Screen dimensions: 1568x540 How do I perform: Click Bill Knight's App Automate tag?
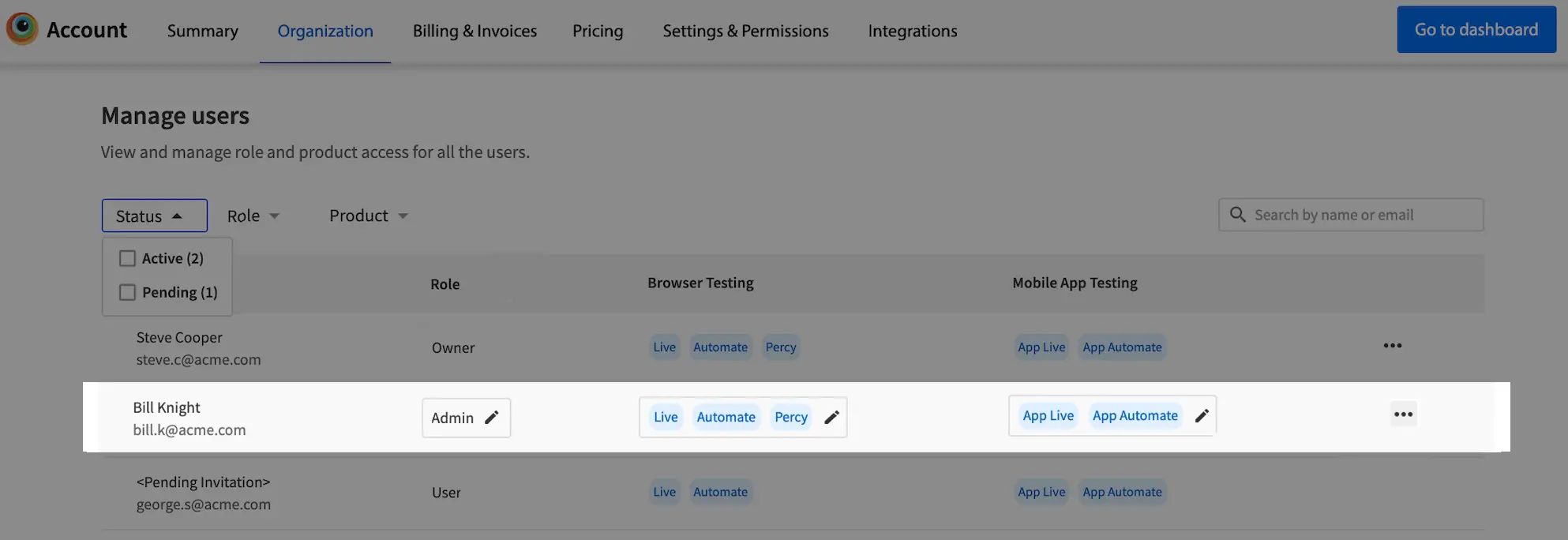1135,415
